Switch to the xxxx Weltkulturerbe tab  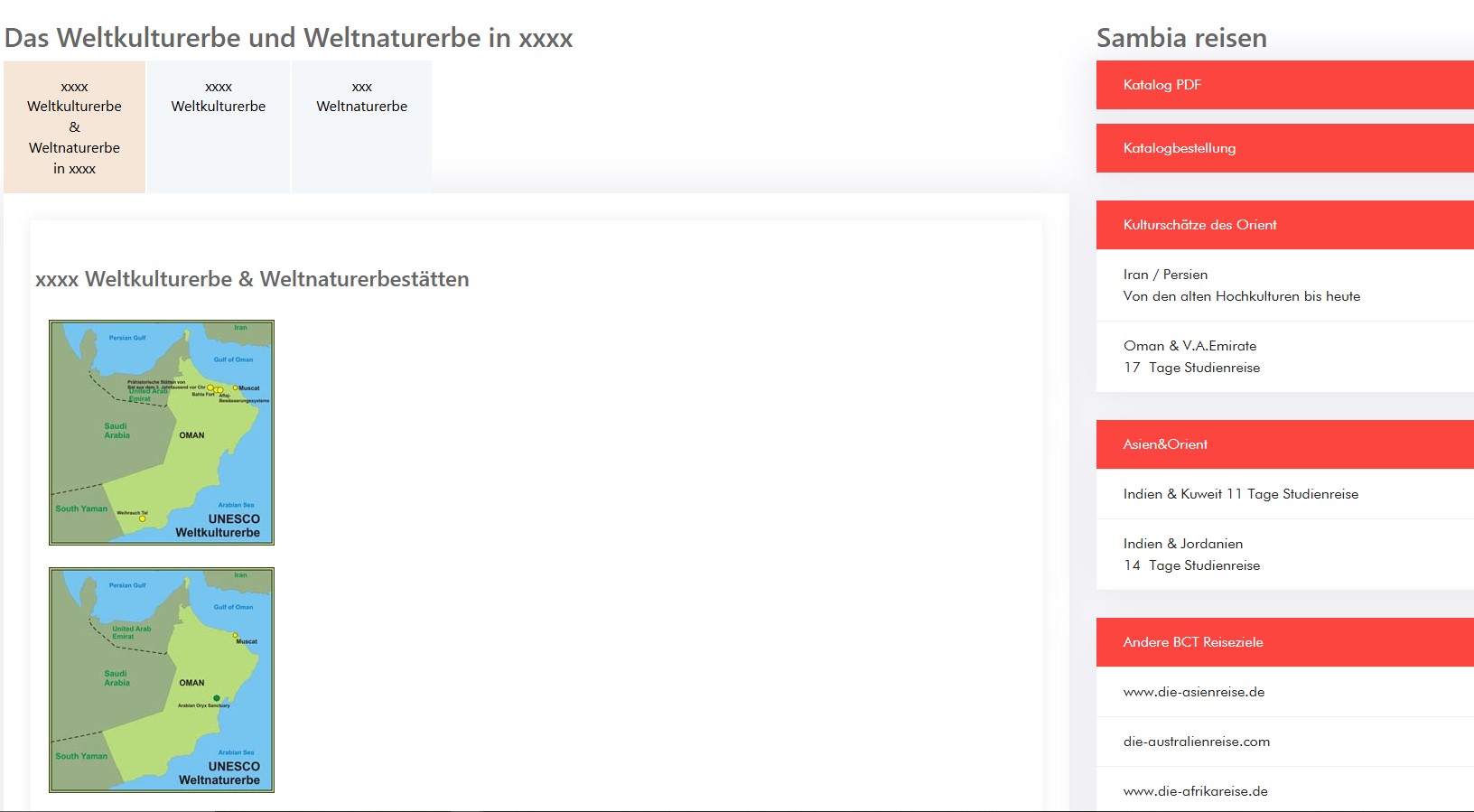(x=219, y=127)
